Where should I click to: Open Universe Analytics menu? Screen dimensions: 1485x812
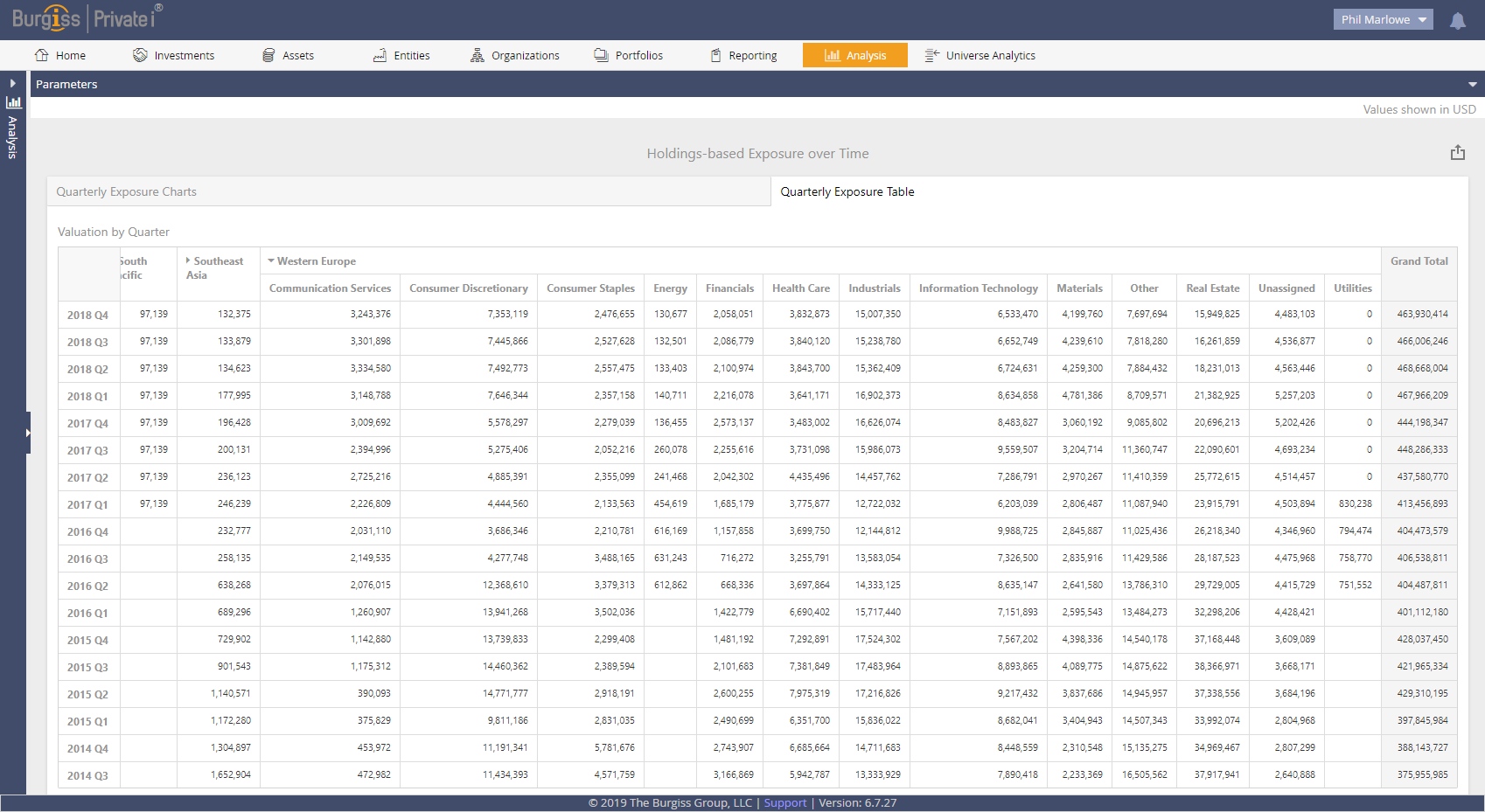click(980, 55)
